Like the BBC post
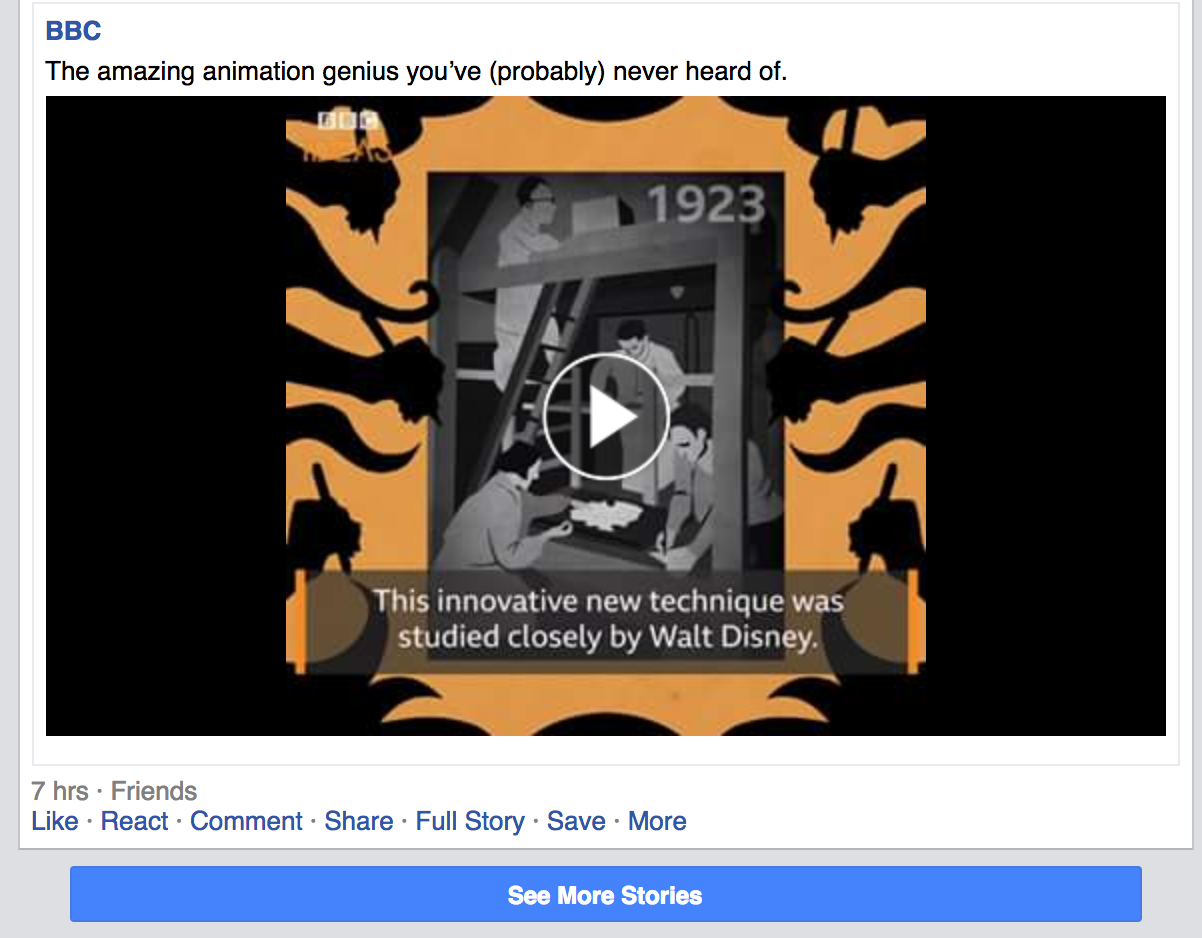The image size is (1202, 938). pos(55,821)
